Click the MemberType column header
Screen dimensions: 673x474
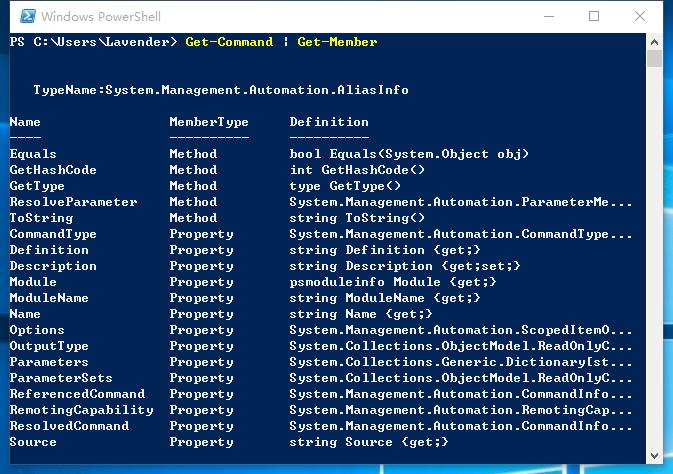pos(209,122)
